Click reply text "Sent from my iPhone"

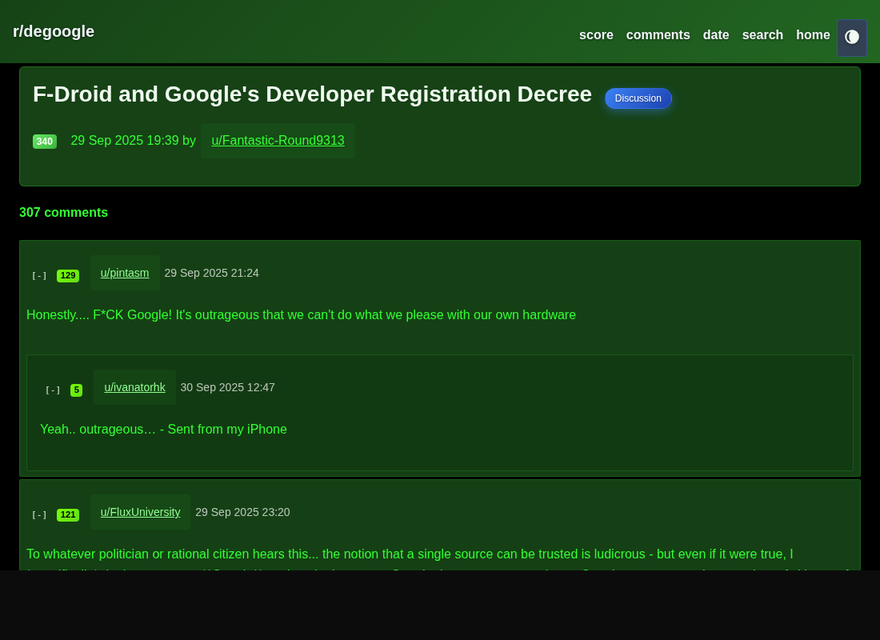tap(227, 429)
